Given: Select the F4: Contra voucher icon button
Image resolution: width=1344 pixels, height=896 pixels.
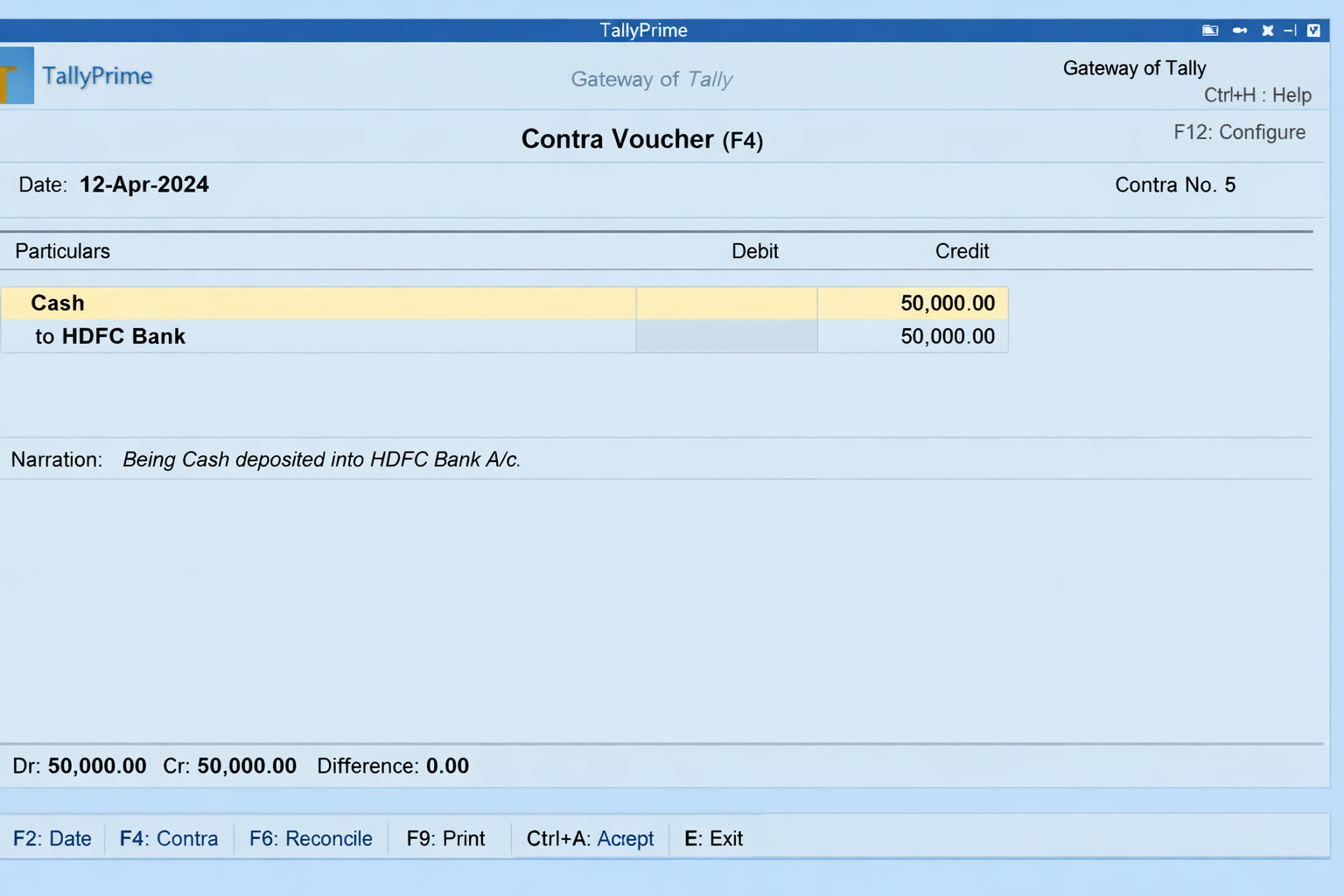Looking at the screenshot, I should pos(168,838).
